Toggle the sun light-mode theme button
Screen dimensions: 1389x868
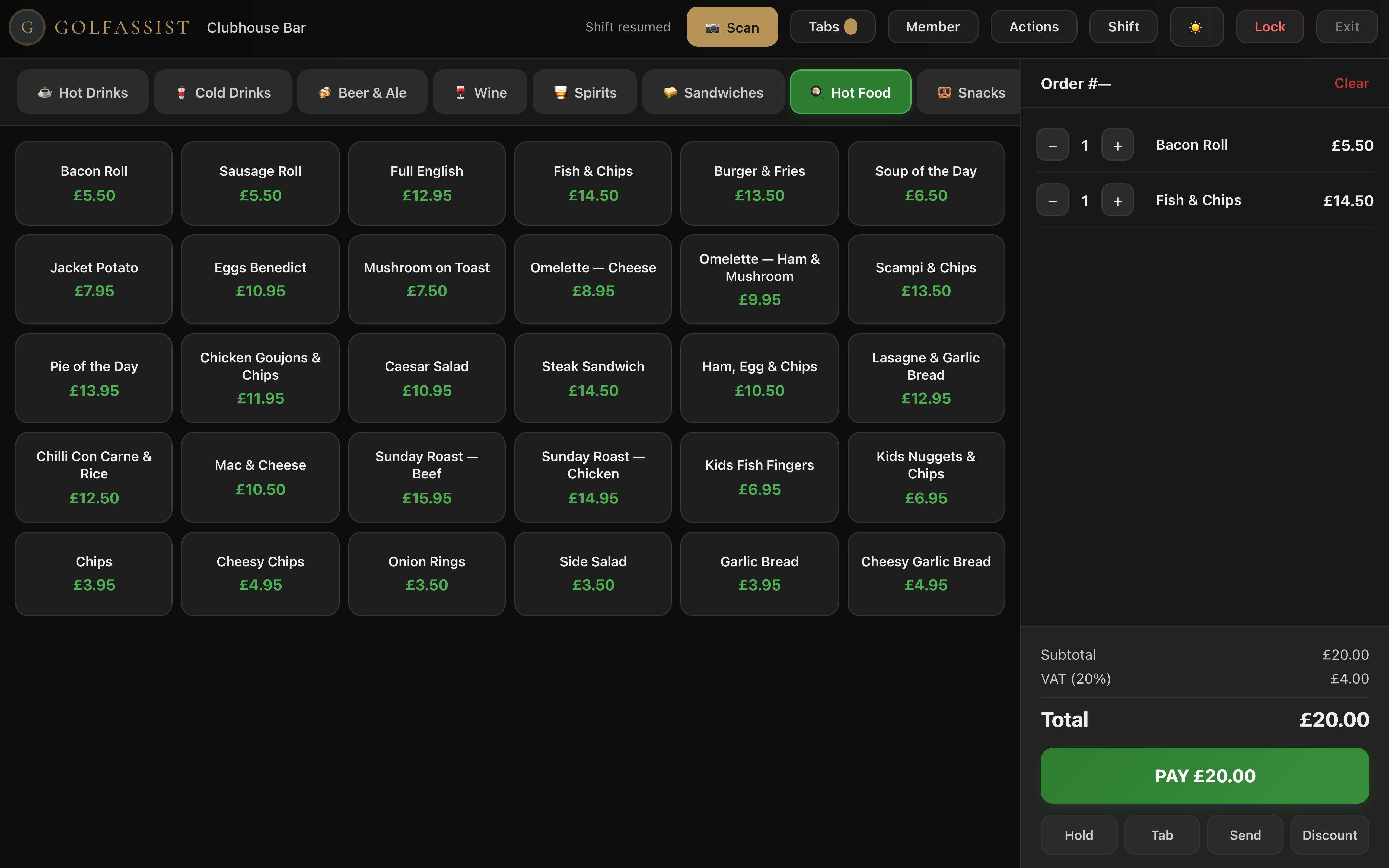1196,27
